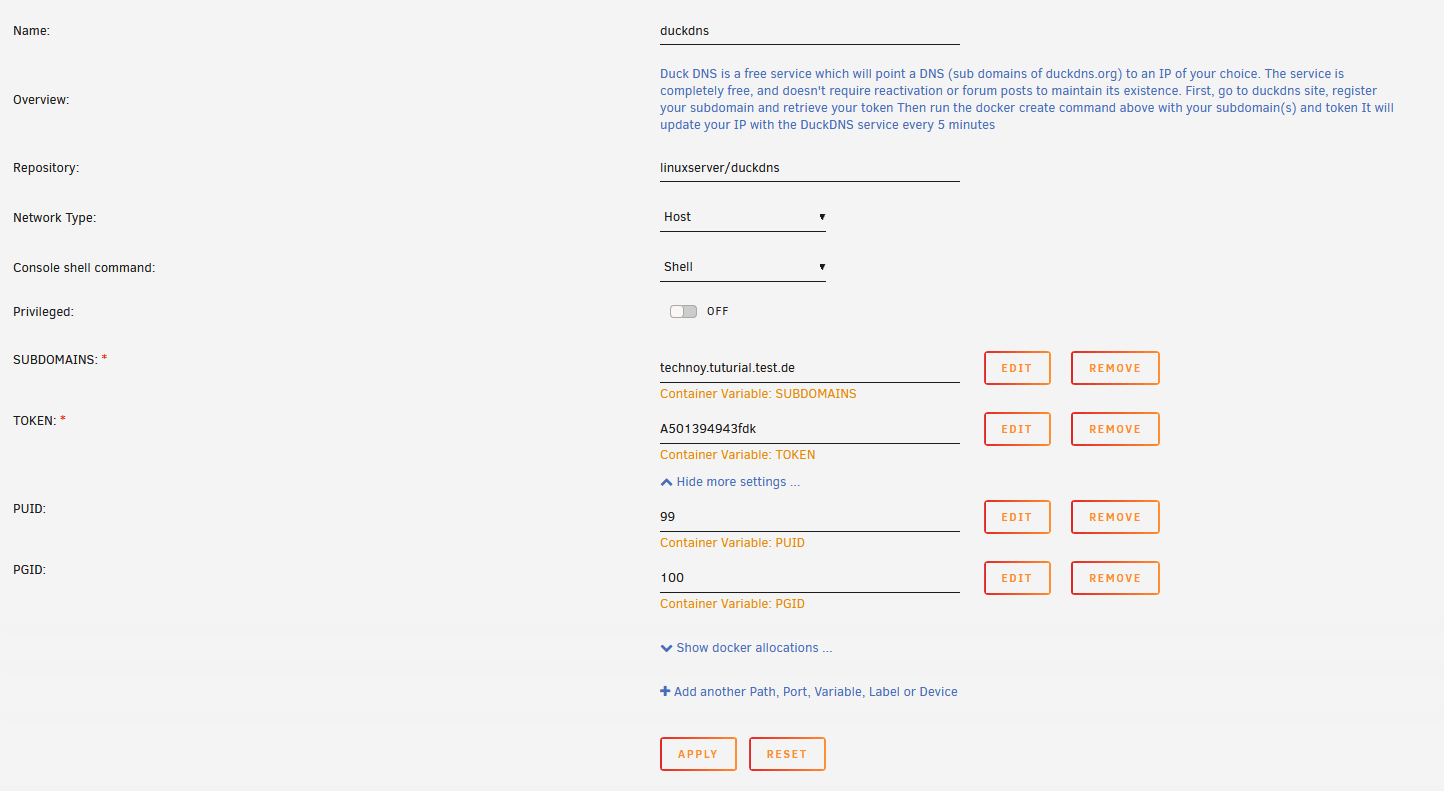Toggle the Privileged switch

pos(683,311)
